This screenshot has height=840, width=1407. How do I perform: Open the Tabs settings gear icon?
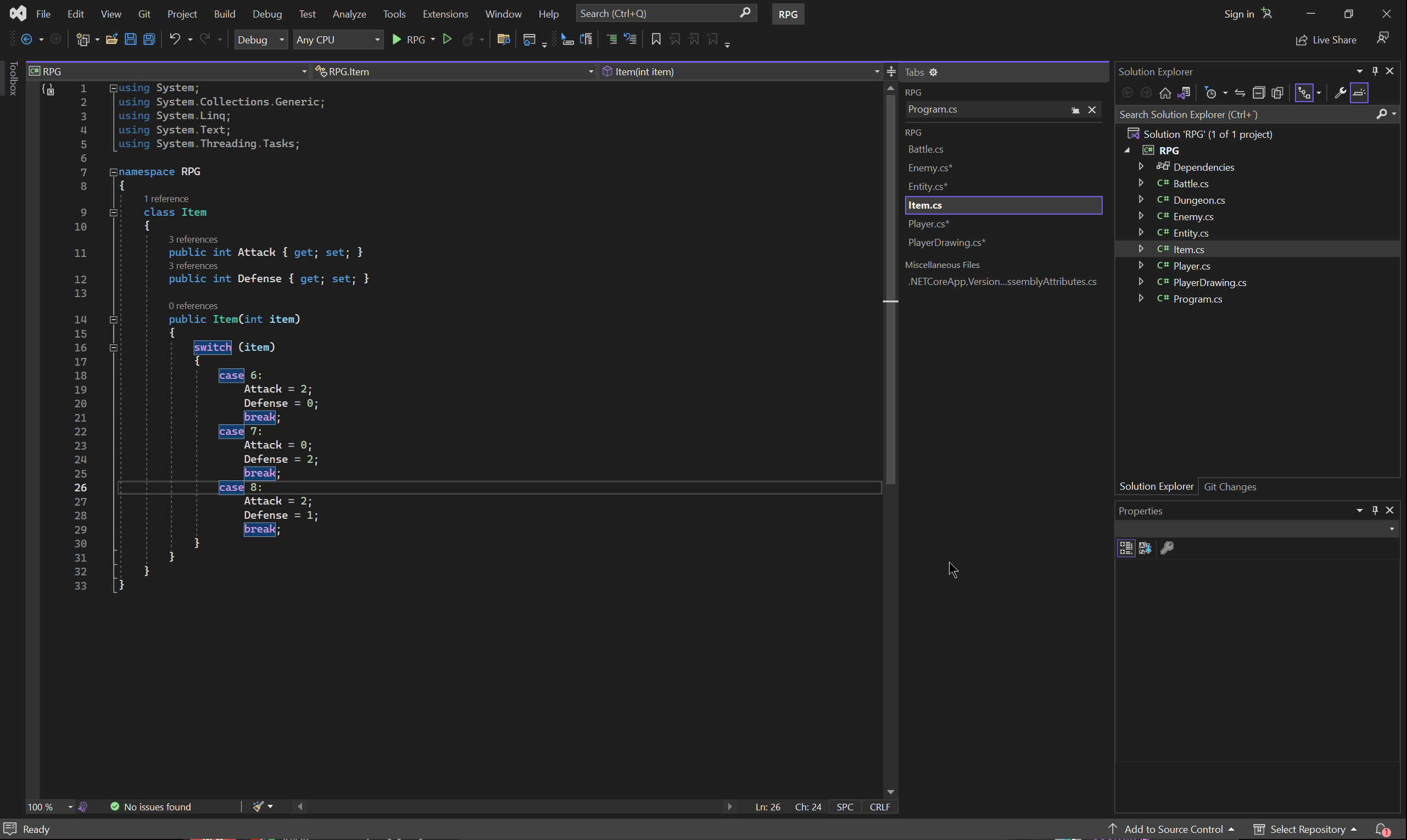tap(934, 72)
